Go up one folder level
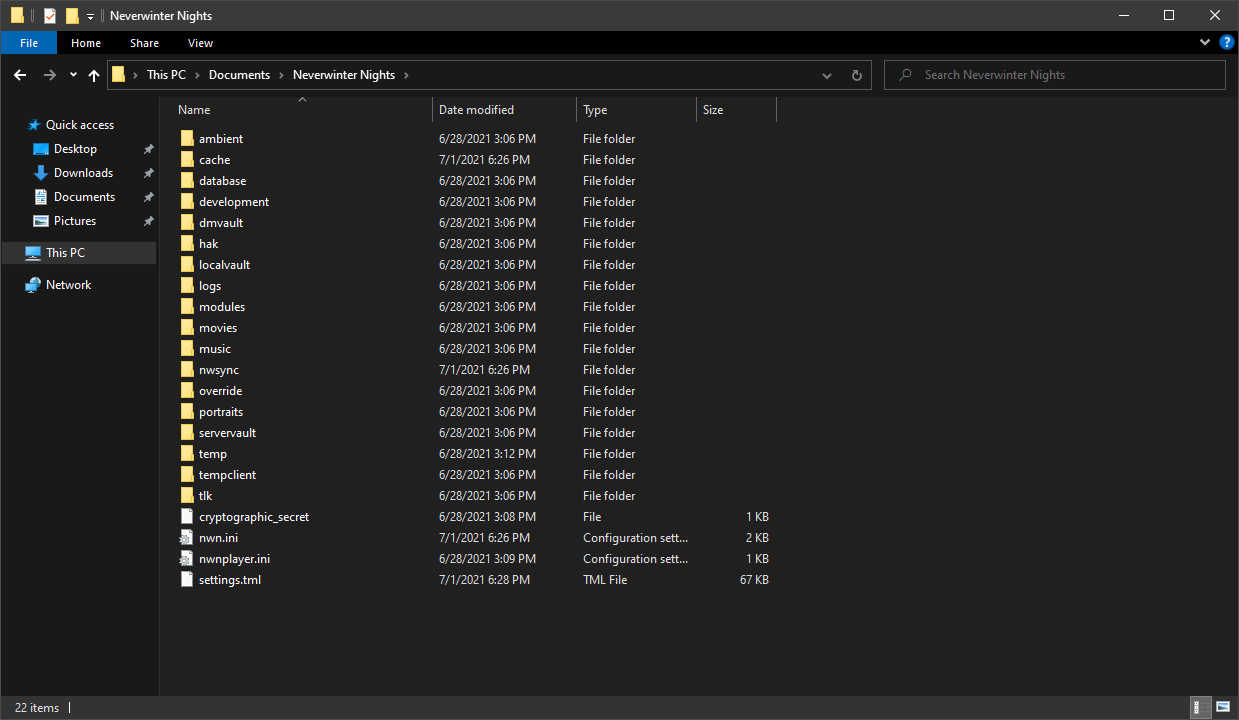Image resolution: width=1239 pixels, height=720 pixels. click(94, 75)
